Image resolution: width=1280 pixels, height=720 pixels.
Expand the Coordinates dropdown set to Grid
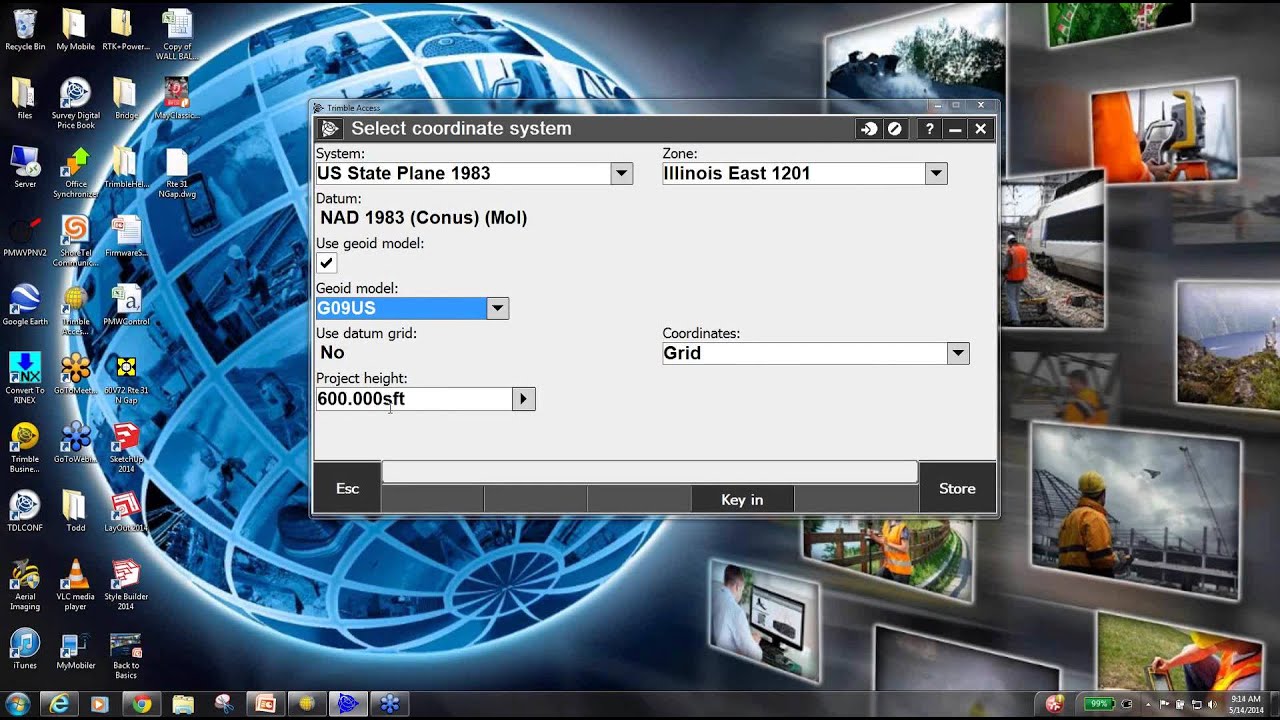(x=958, y=353)
